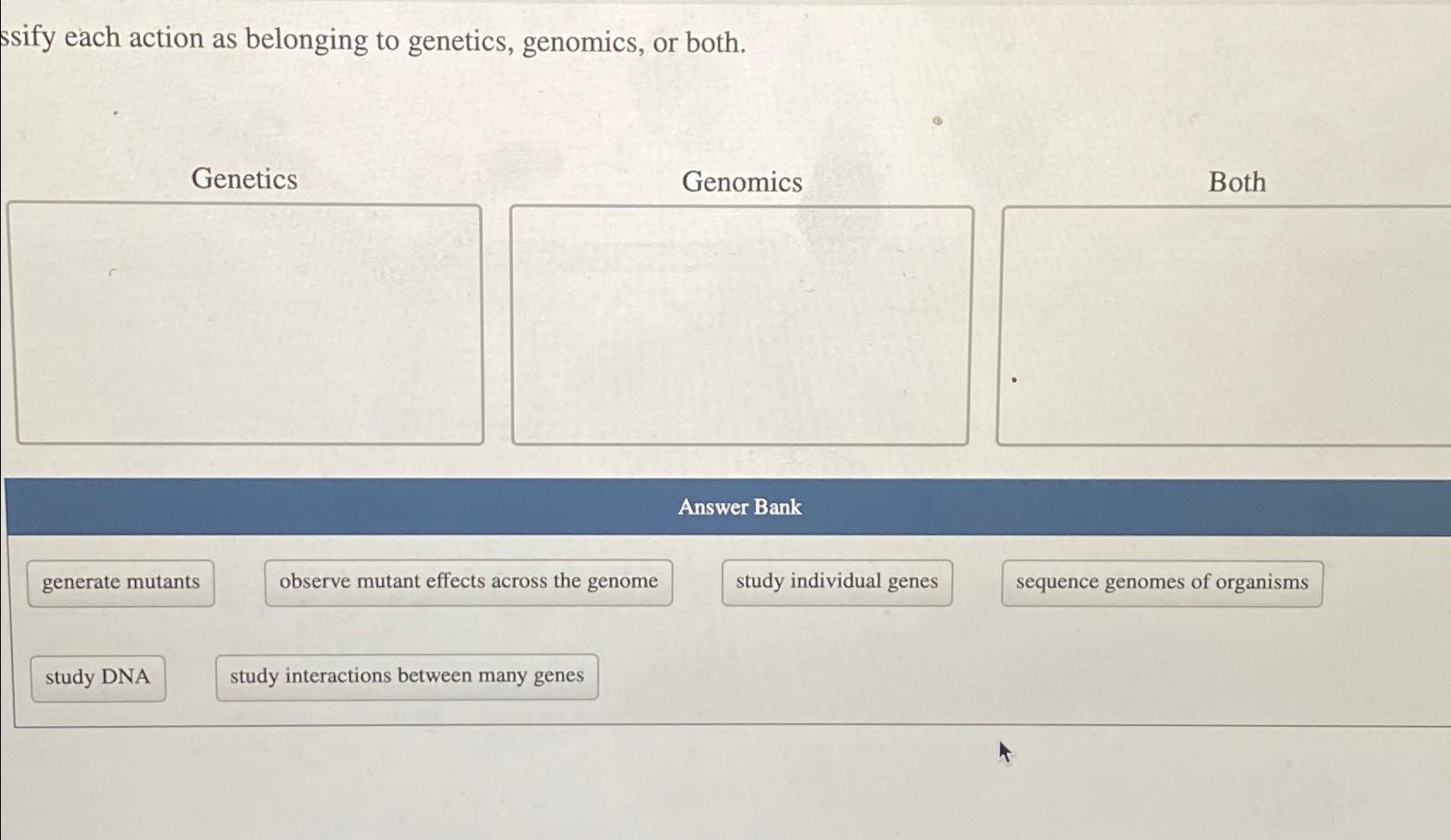The height and width of the screenshot is (840, 1451).
Task: Select the 'generate mutants' answer tile
Action: (120, 582)
